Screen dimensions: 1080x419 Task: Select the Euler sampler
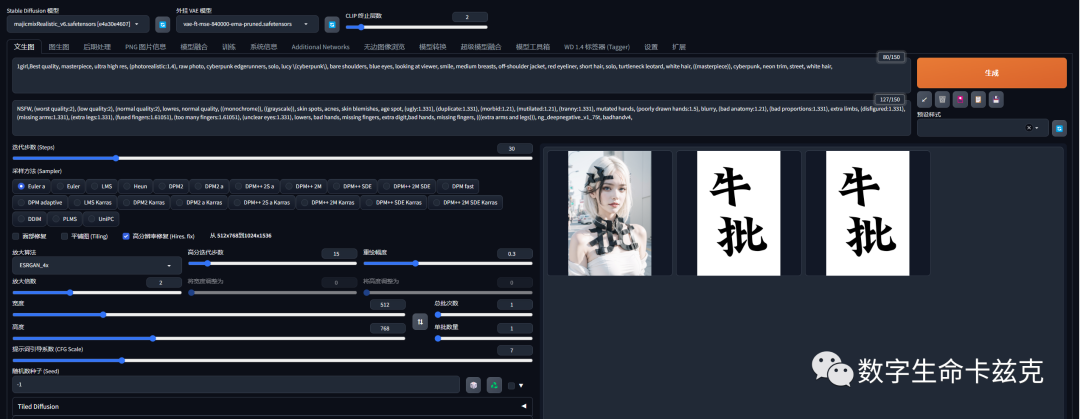(x=68, y=186)
